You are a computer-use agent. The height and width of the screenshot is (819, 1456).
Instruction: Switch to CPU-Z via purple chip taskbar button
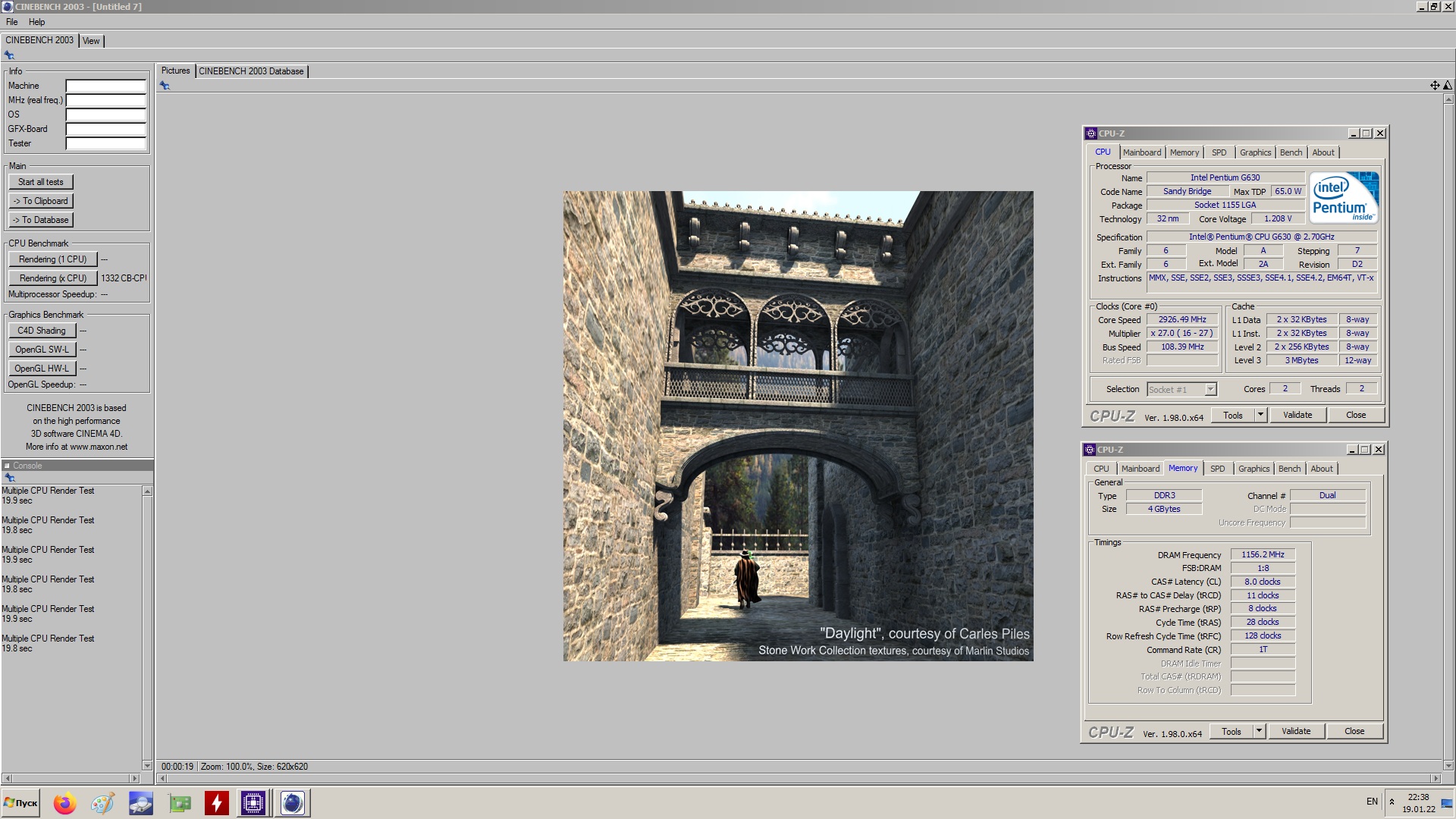coord(253,803)
